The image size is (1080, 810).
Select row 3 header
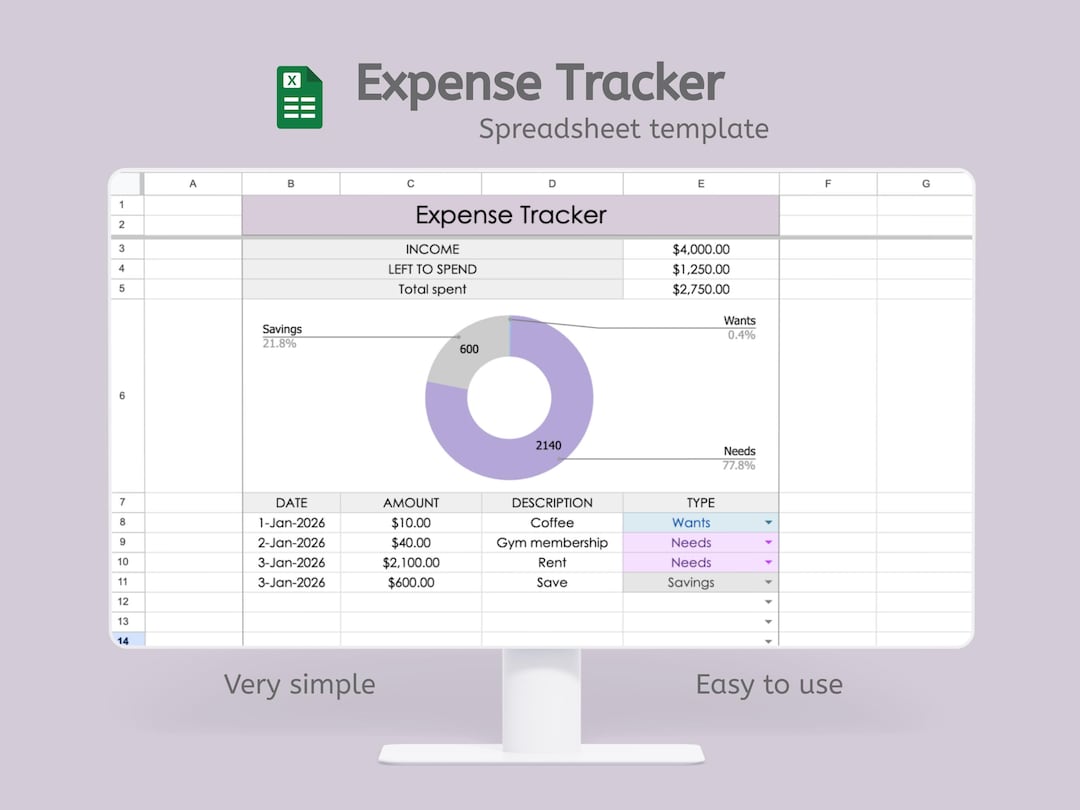tap(127, 249)
